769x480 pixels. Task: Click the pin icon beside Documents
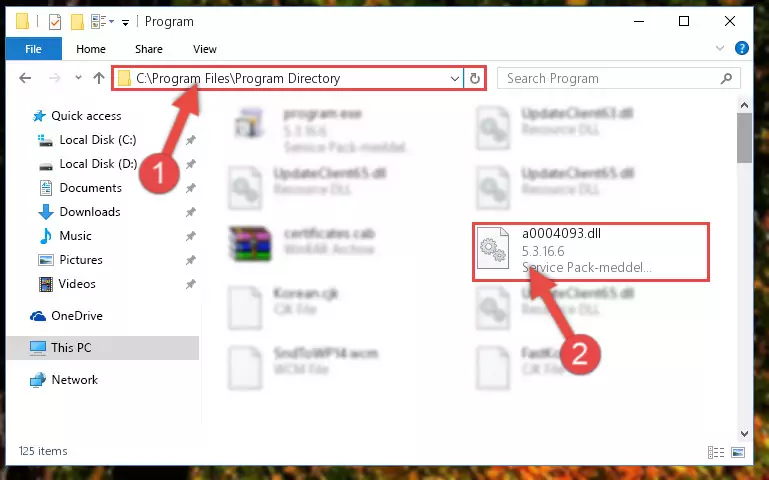[191, 188]
